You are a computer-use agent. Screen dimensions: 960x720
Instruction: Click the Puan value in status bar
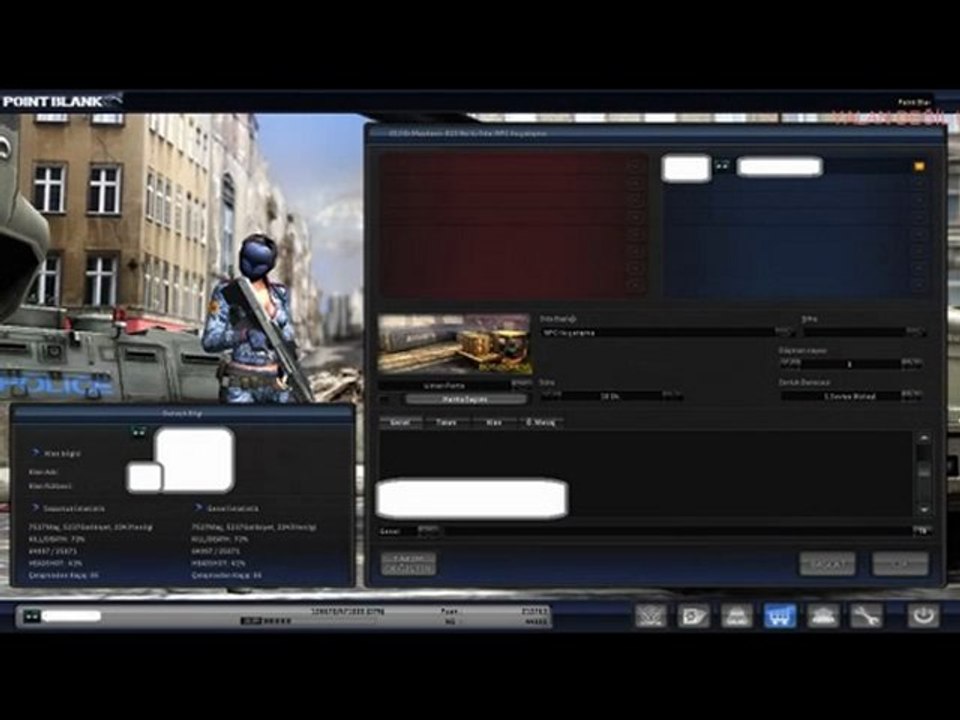[x=534, y=611]
